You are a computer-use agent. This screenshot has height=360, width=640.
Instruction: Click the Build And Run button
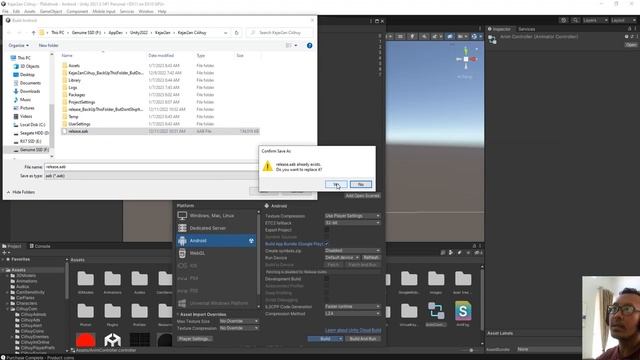click(x=363, y=339)
